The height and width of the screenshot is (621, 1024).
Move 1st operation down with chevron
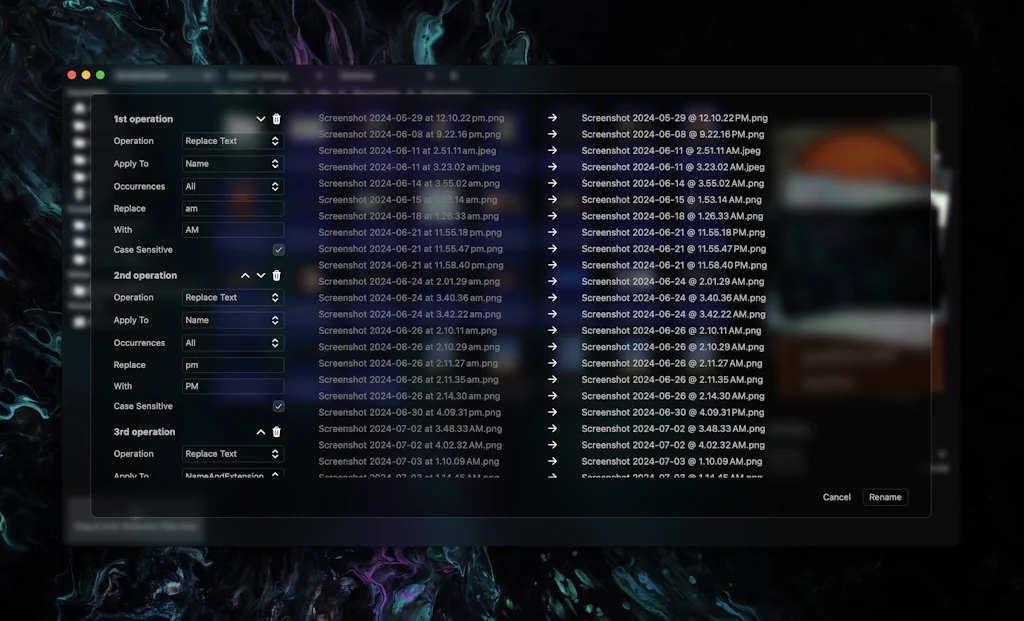click(x=261, y=119)
